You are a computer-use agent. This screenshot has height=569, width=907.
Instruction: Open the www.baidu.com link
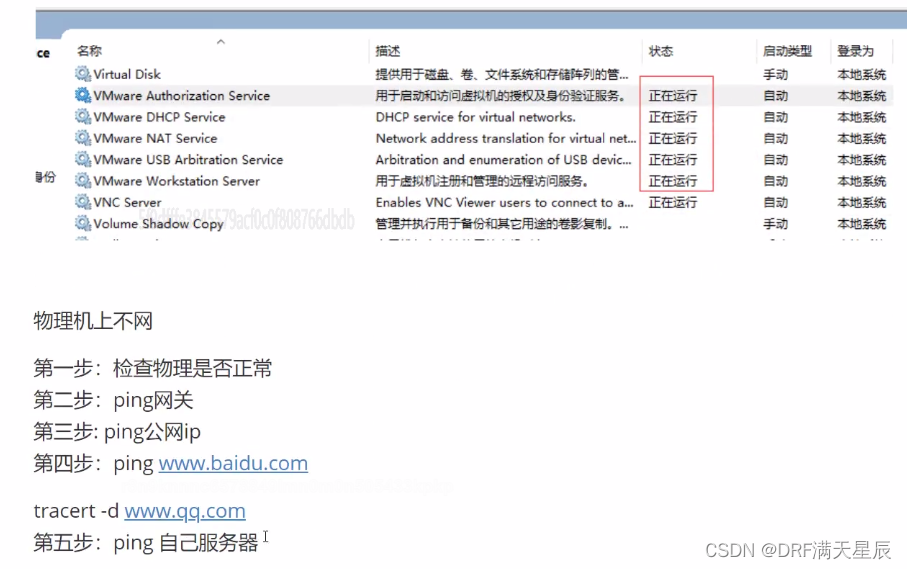(233, 463)
